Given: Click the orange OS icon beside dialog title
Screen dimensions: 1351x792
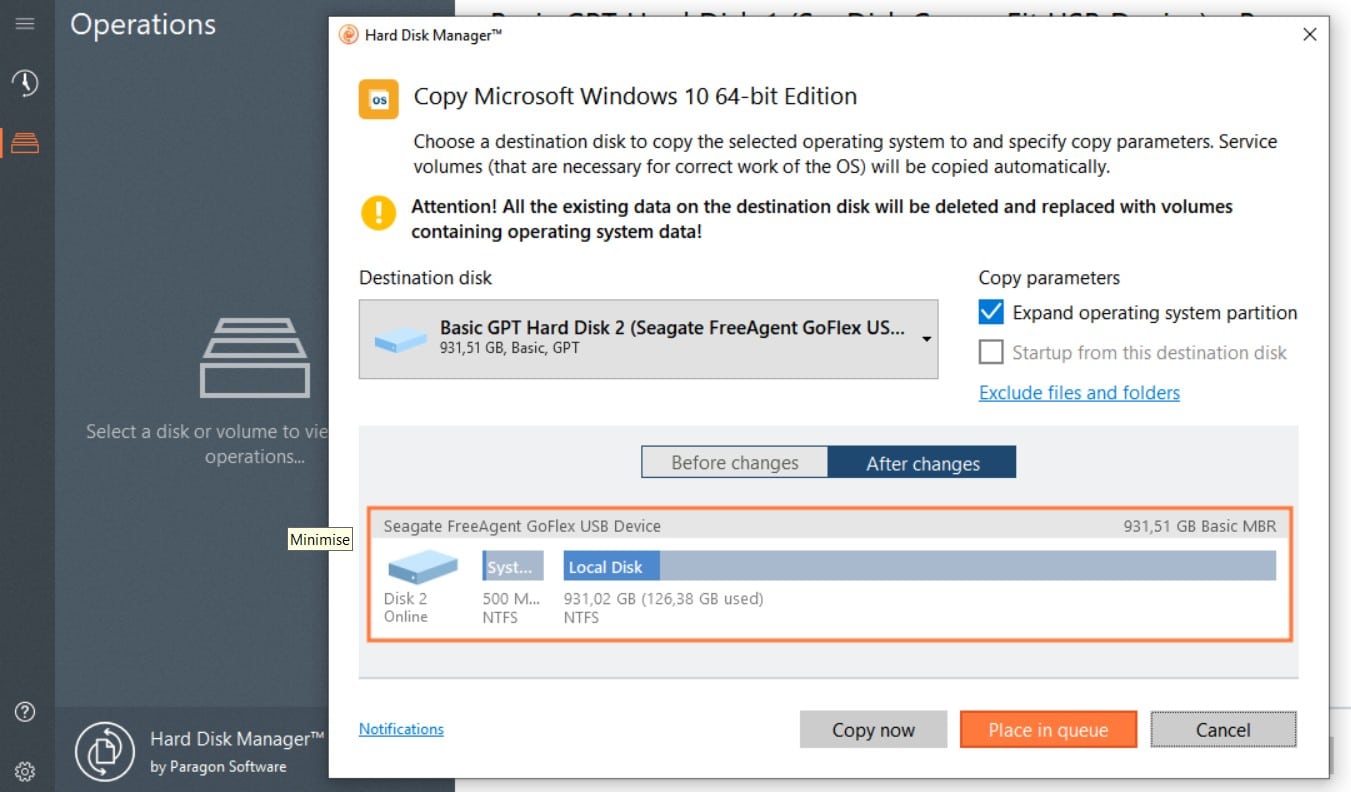Looking at the screenshot, I should pyautogui.click(x=379, y=99).
